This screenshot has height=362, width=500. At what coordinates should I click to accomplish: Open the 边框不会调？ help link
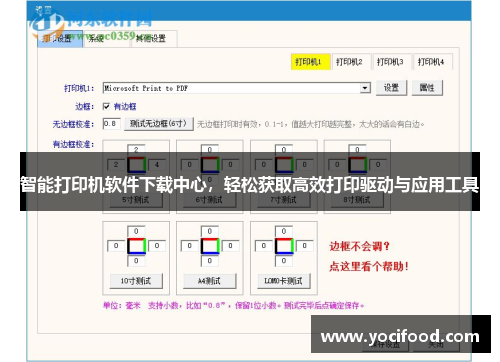point(359,246)
